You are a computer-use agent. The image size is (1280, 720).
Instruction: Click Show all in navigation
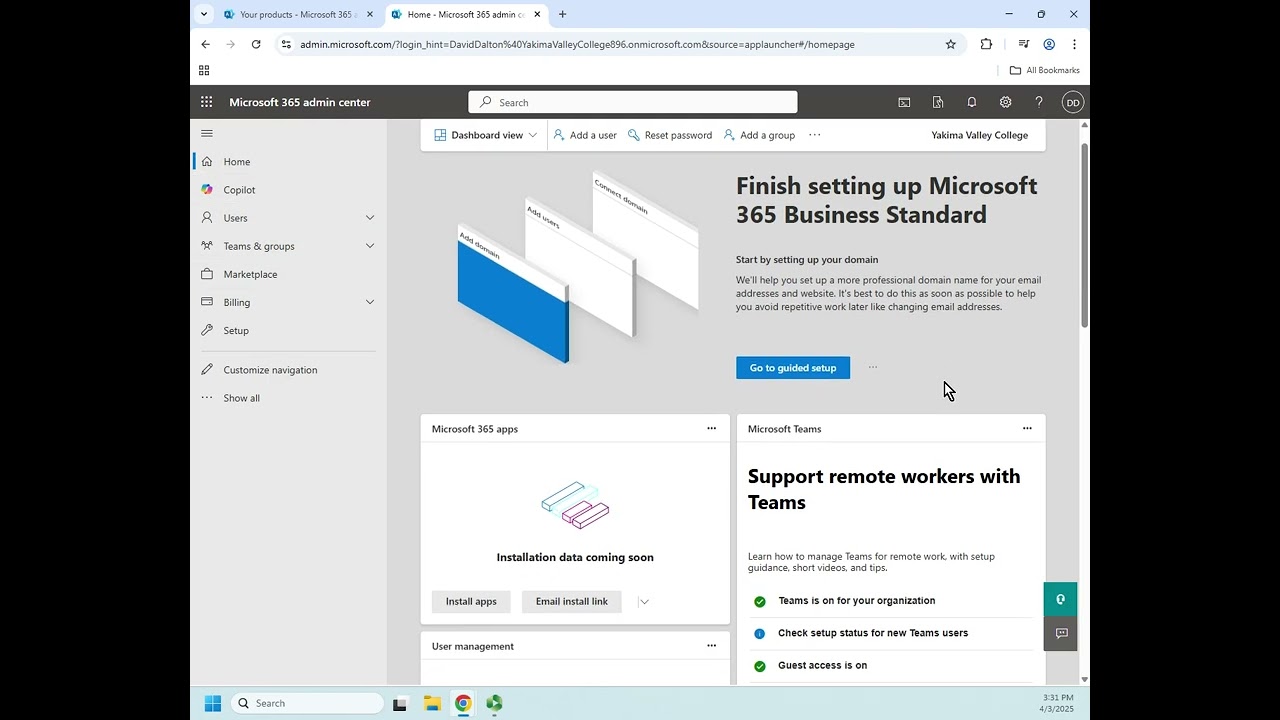(242, 398)
